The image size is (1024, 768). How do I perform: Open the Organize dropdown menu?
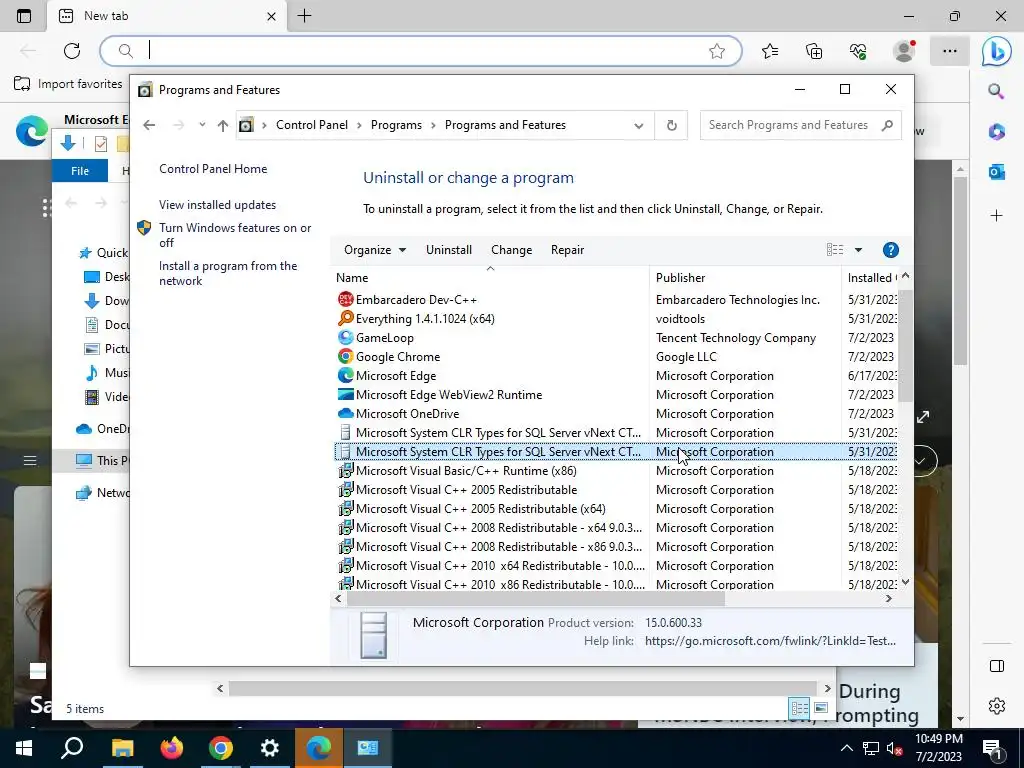375,250
